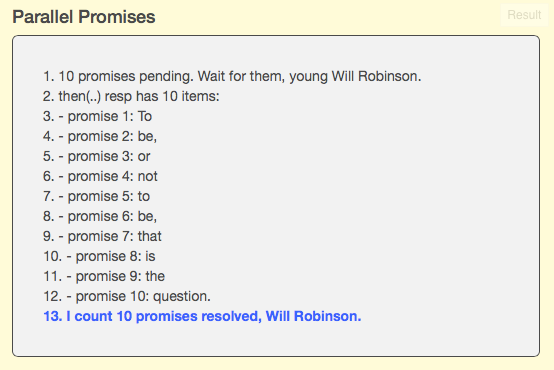
Task: Click the 'promise 9: the' entry
Action: (x=104, y=276)
